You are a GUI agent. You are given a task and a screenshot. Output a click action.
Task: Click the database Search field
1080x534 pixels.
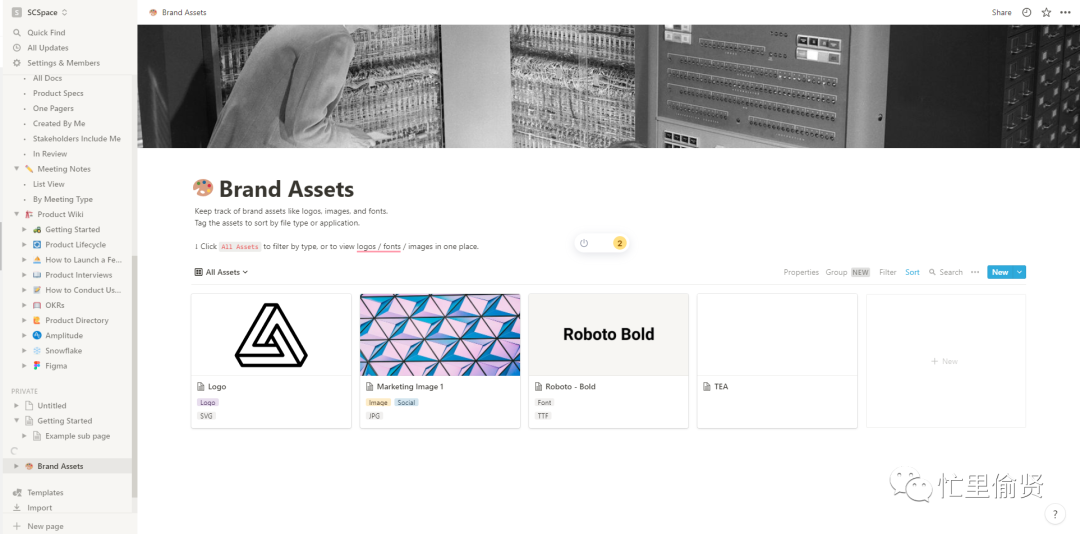[x=945, y=272]
